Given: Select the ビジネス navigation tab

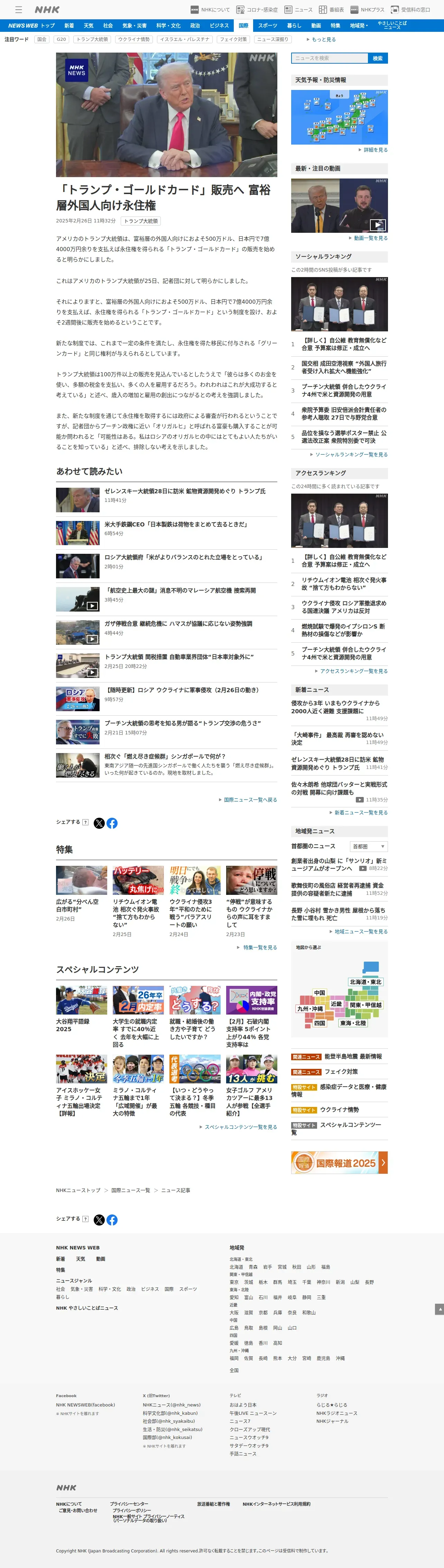Looking at the screenshot, I should pyautogui.click(x=219, y=26).
